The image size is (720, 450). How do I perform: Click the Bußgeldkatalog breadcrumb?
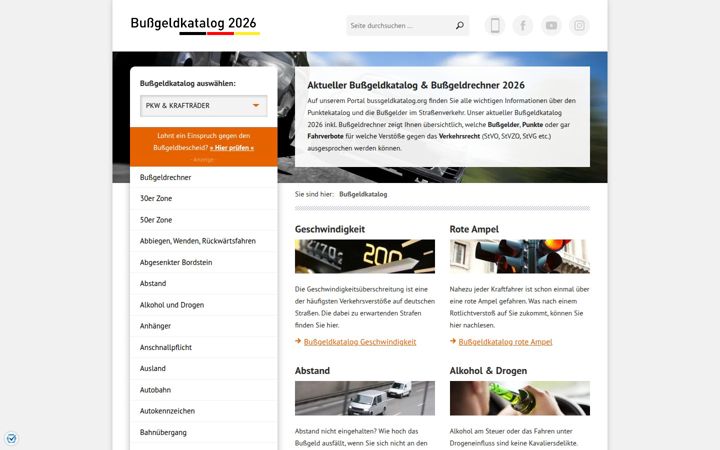(363, 194)
